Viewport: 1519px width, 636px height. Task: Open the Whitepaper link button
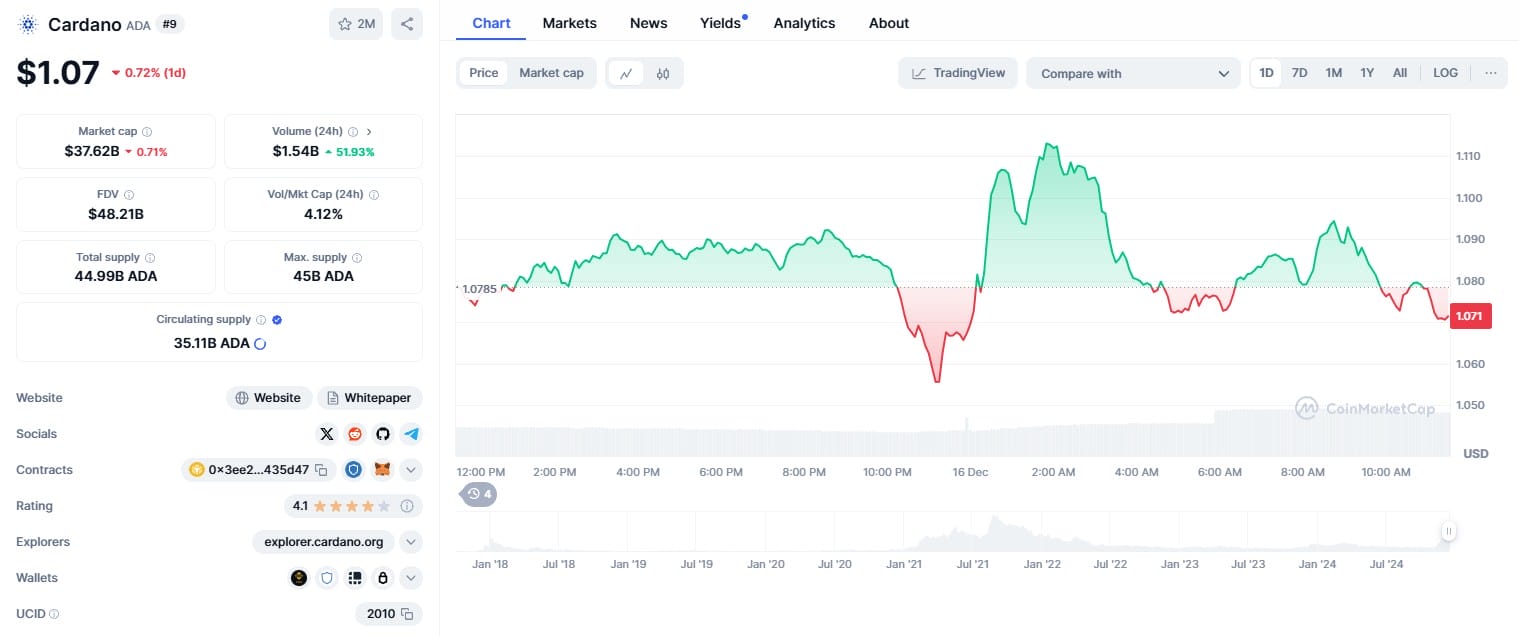[370, 398]
